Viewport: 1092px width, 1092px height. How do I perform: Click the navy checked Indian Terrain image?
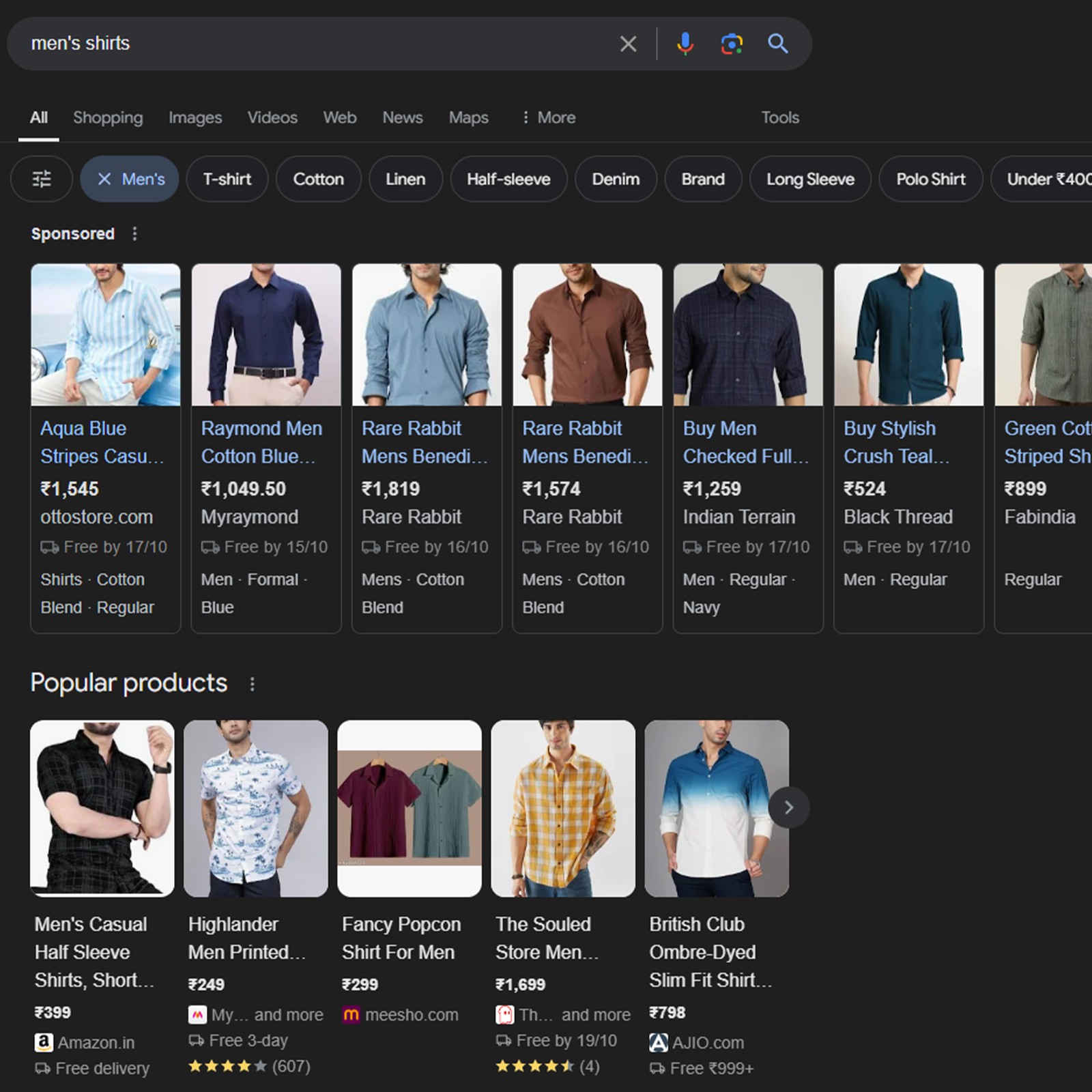(748, 335)
